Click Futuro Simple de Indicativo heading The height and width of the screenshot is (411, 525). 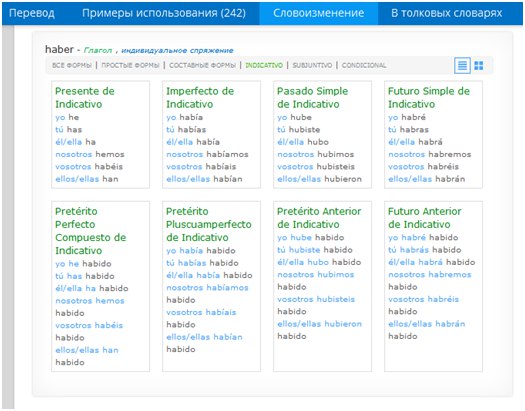click(429, 97)
